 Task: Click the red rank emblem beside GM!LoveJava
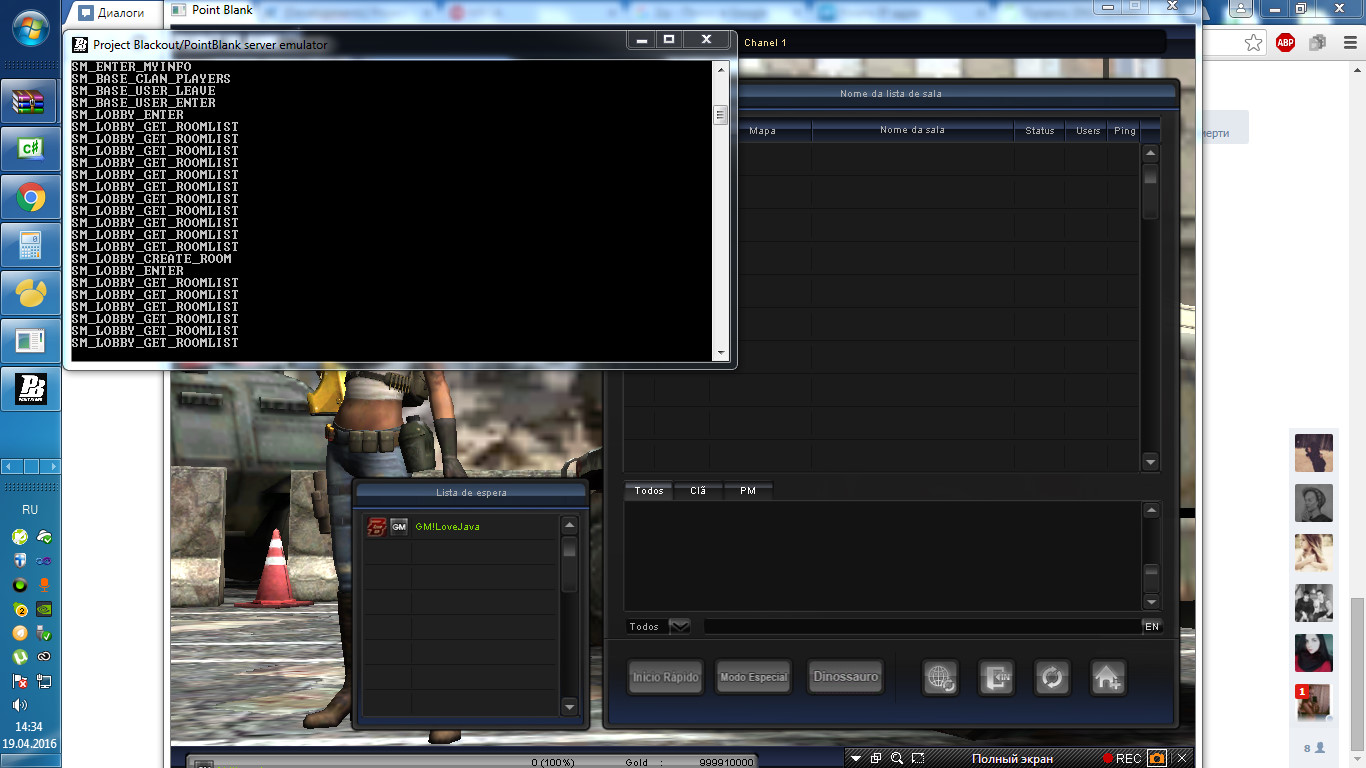[x=376, y=527]
